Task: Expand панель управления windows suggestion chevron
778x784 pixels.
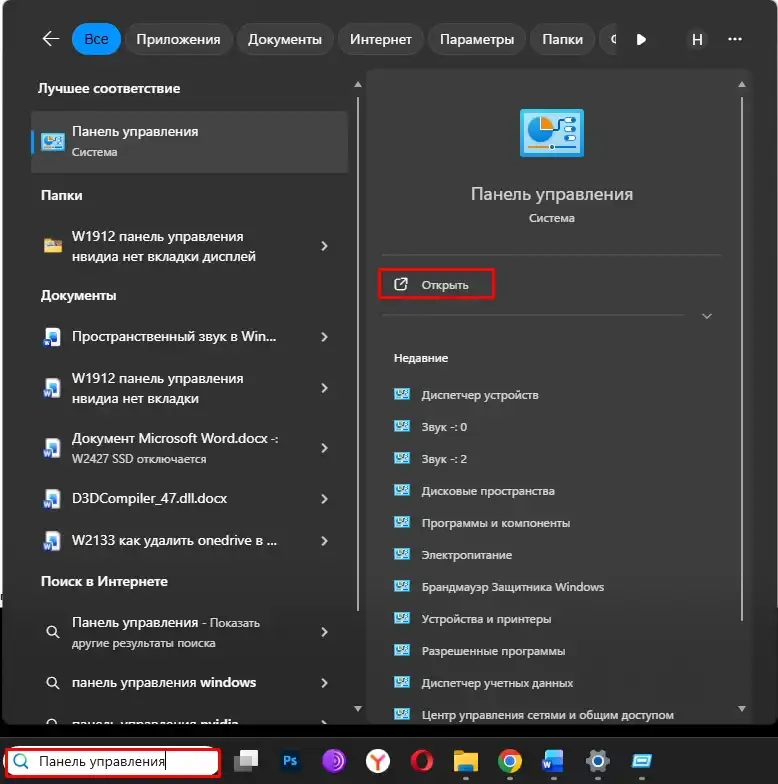Action: coord(324,683)
